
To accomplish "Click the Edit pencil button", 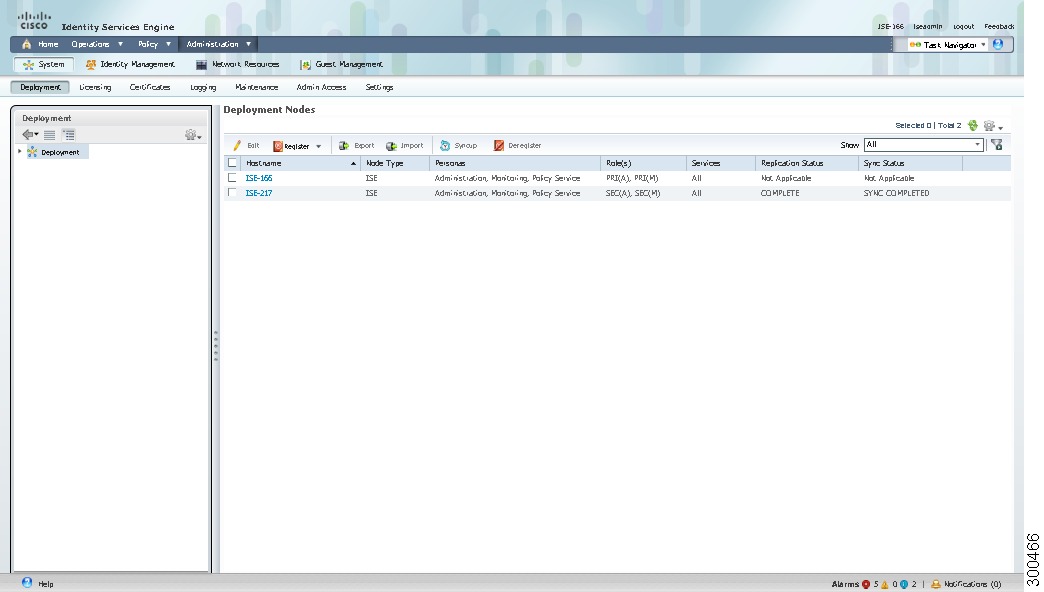I will coord(246,145).
